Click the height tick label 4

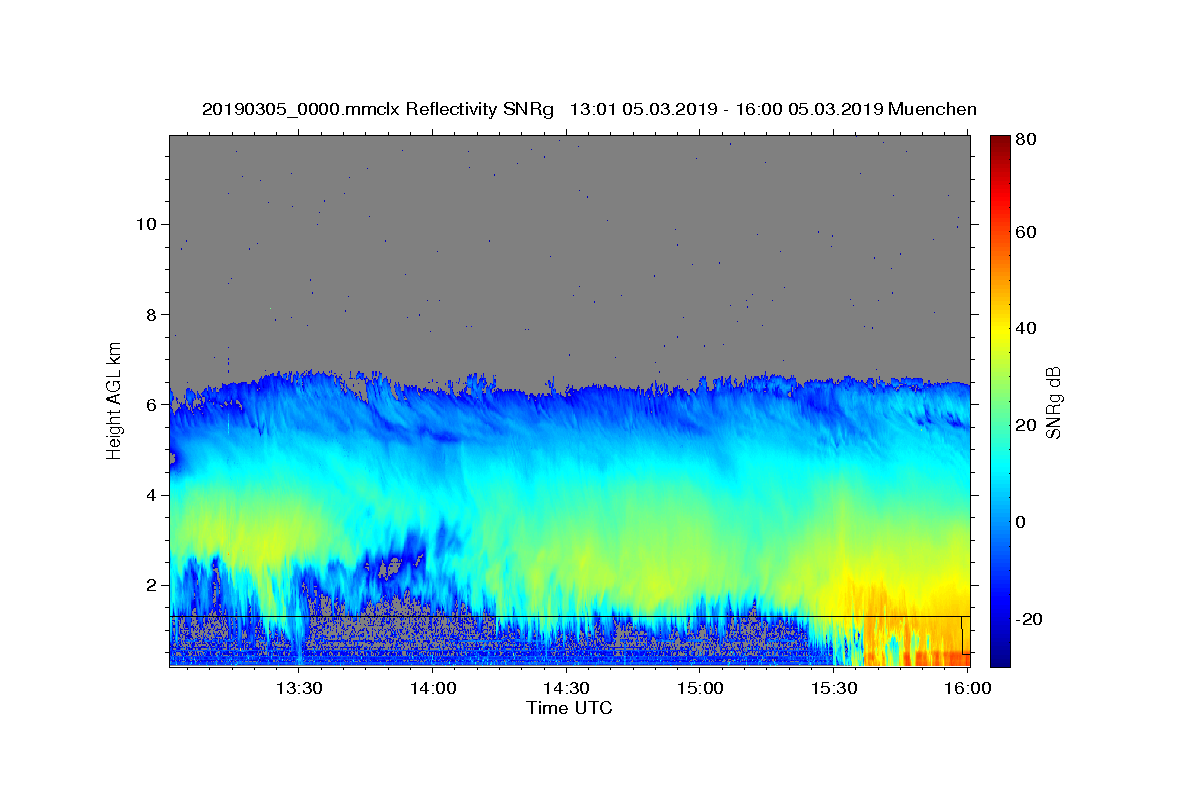[x=150, y=495]
